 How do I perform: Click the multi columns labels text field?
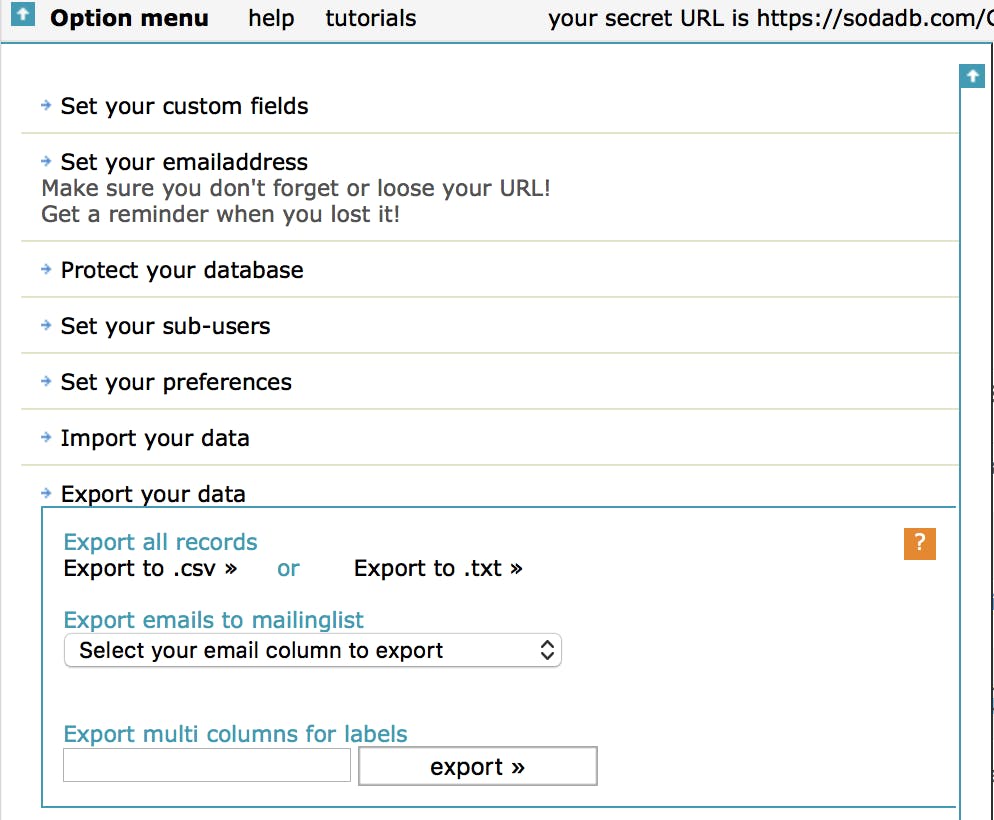click(207, 766)
